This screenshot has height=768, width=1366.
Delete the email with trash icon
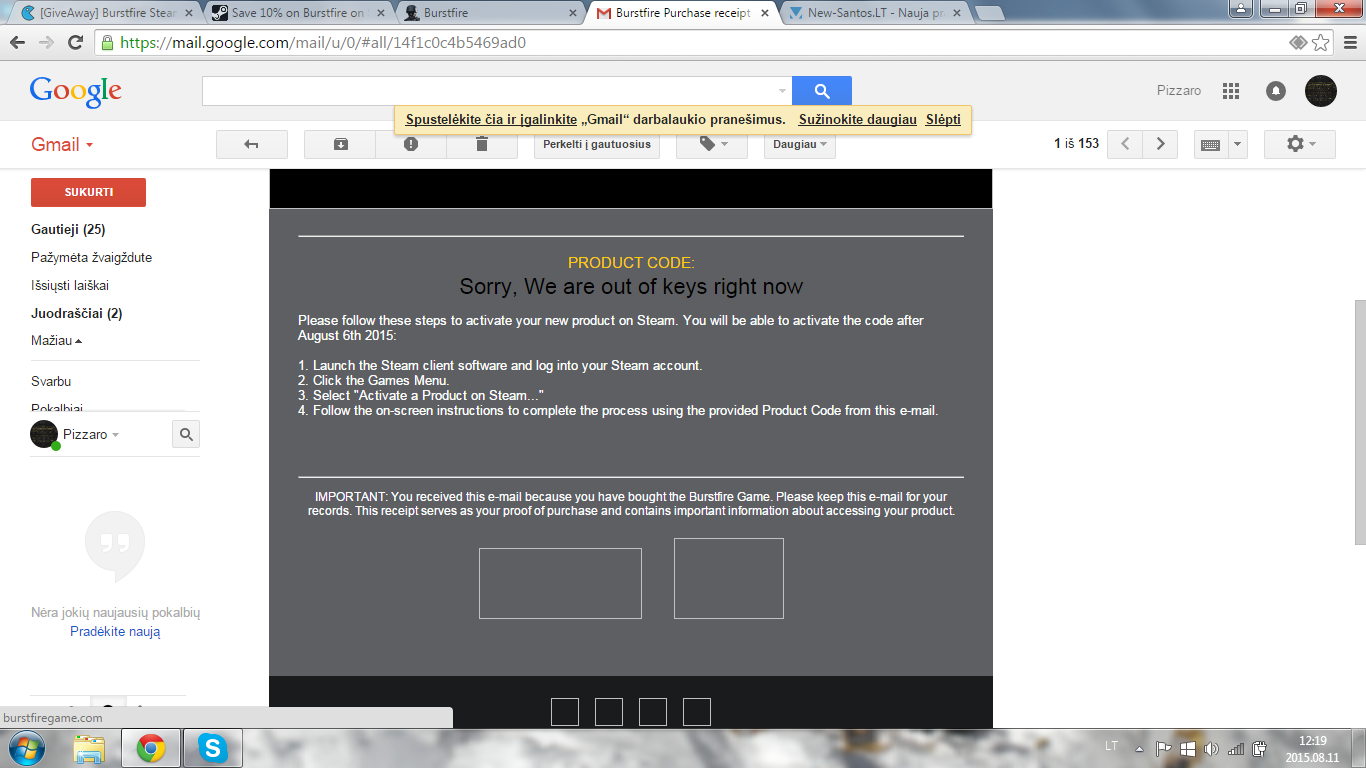point(482,144)
